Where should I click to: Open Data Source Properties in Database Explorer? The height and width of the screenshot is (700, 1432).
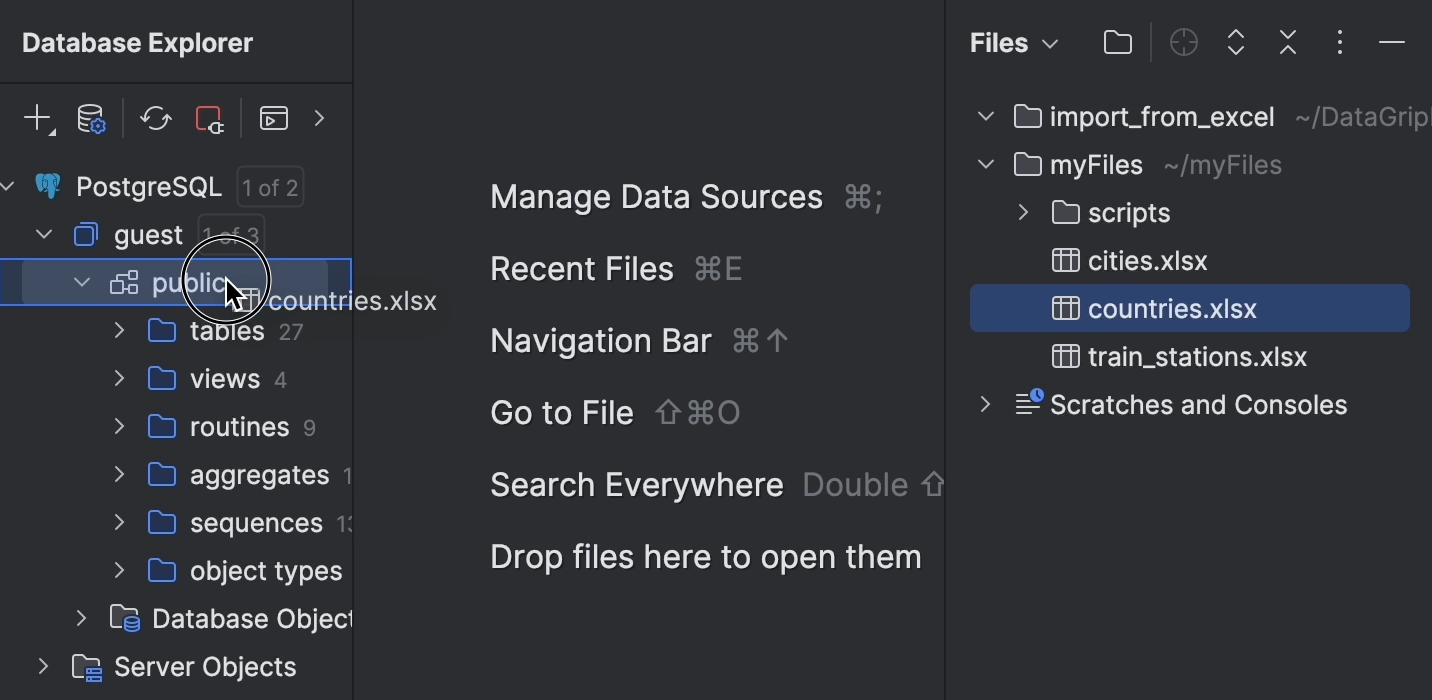coord(91,118)
